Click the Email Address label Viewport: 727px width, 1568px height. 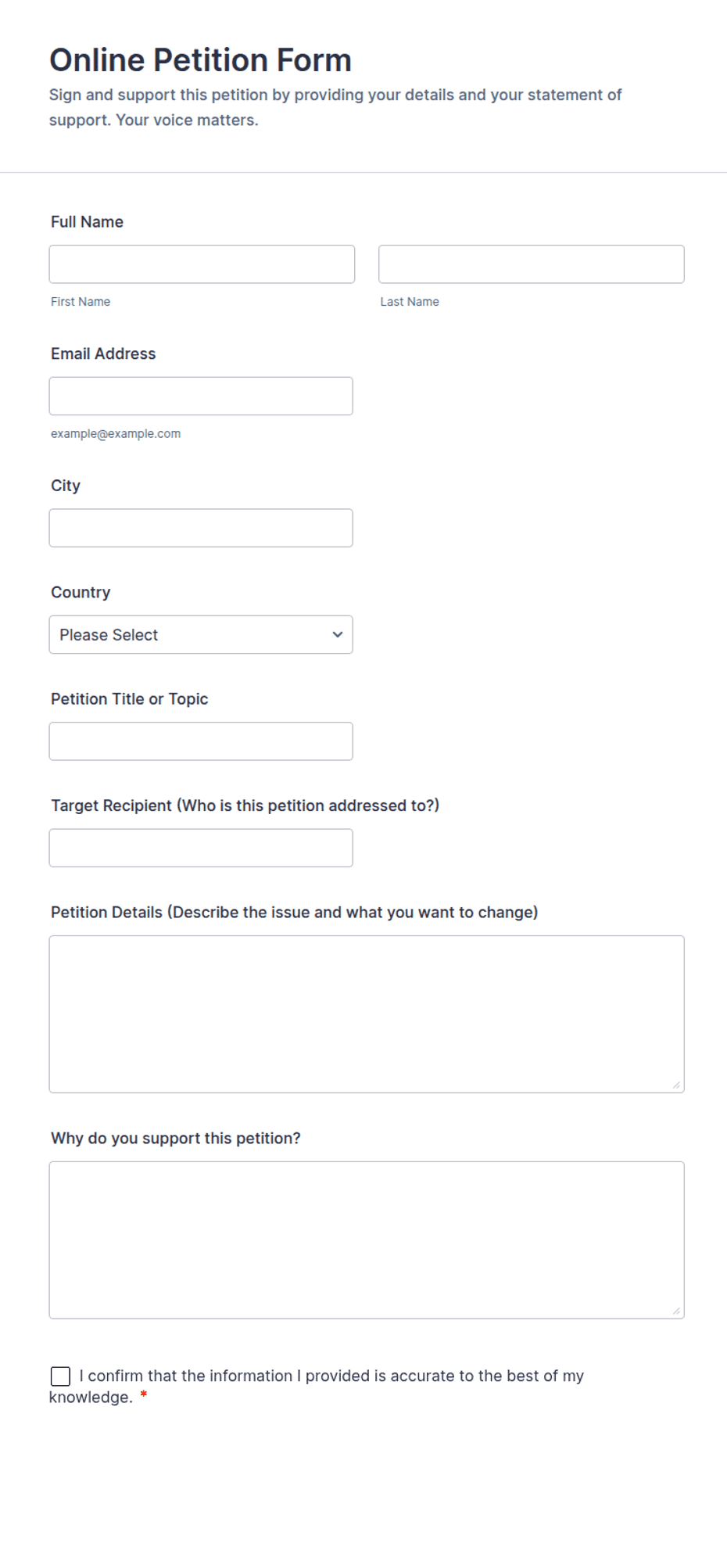(103, 354)
